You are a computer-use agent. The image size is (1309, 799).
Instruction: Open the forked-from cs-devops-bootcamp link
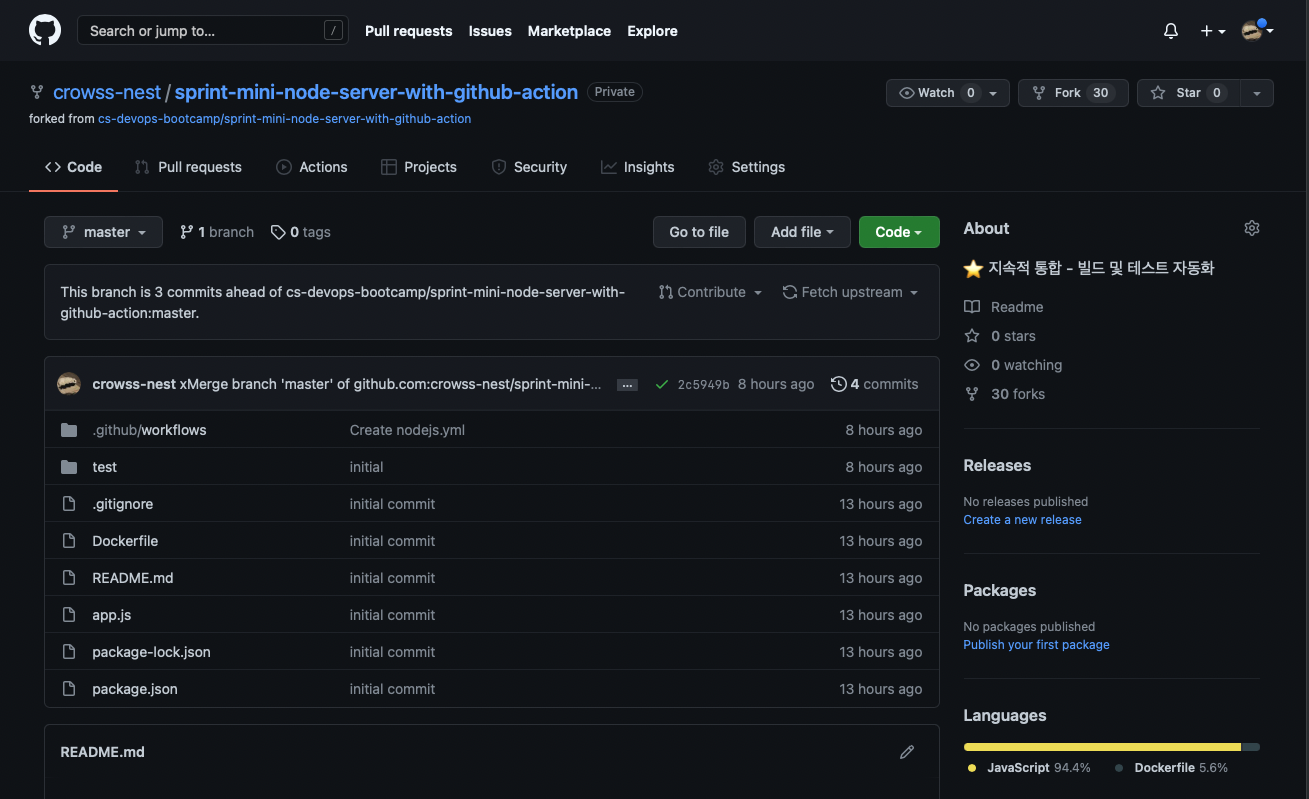(284, 118)
